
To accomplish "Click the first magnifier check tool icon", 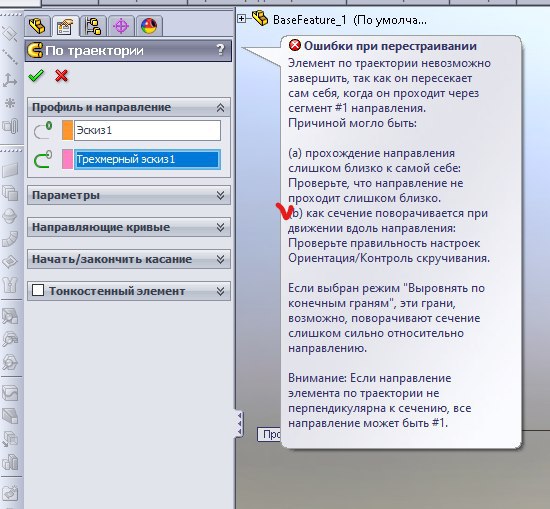I will (10, 316).
